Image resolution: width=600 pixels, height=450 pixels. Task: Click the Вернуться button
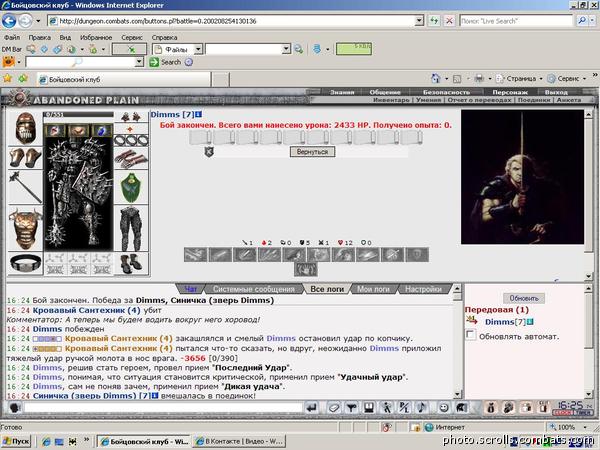click(x=312, y=152)
